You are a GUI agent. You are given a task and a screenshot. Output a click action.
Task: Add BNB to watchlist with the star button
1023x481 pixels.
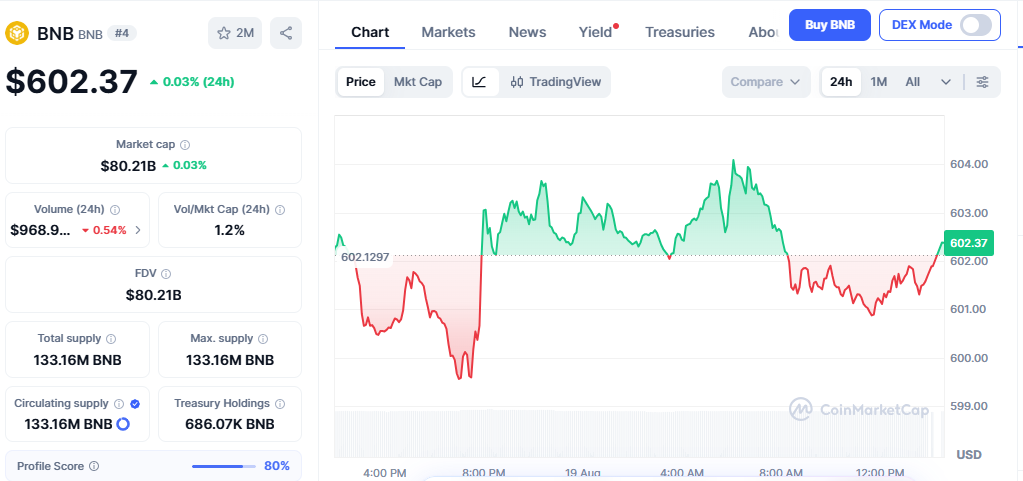tap(235, 33)
